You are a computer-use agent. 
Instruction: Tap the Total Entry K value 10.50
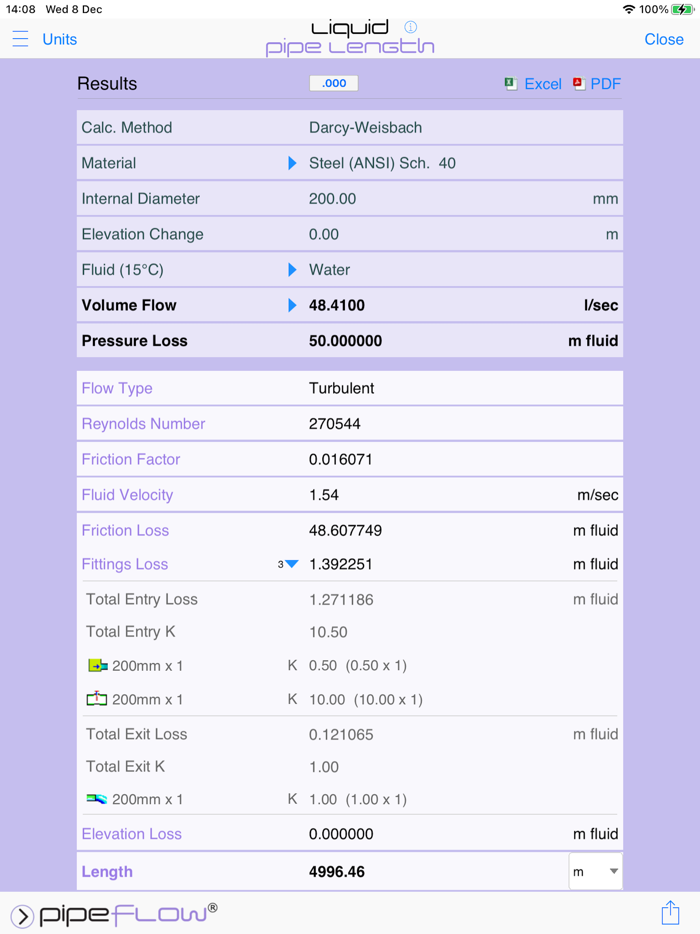pyautogui.click(x=328, y=632)
